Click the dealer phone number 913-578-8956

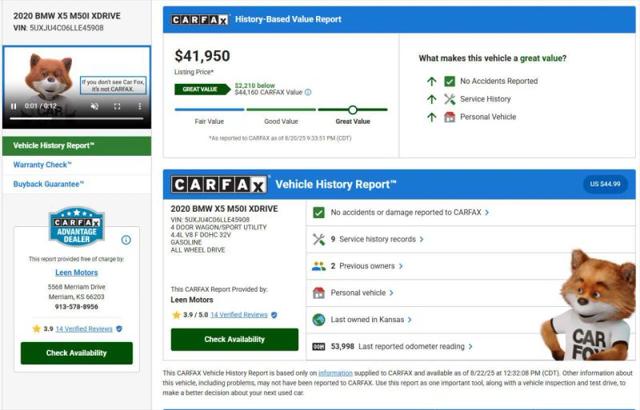(77, 307)
